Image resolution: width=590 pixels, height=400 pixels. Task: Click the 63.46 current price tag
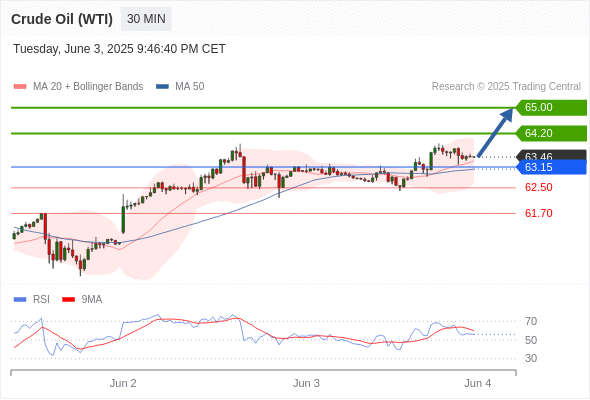click(551, 155)
